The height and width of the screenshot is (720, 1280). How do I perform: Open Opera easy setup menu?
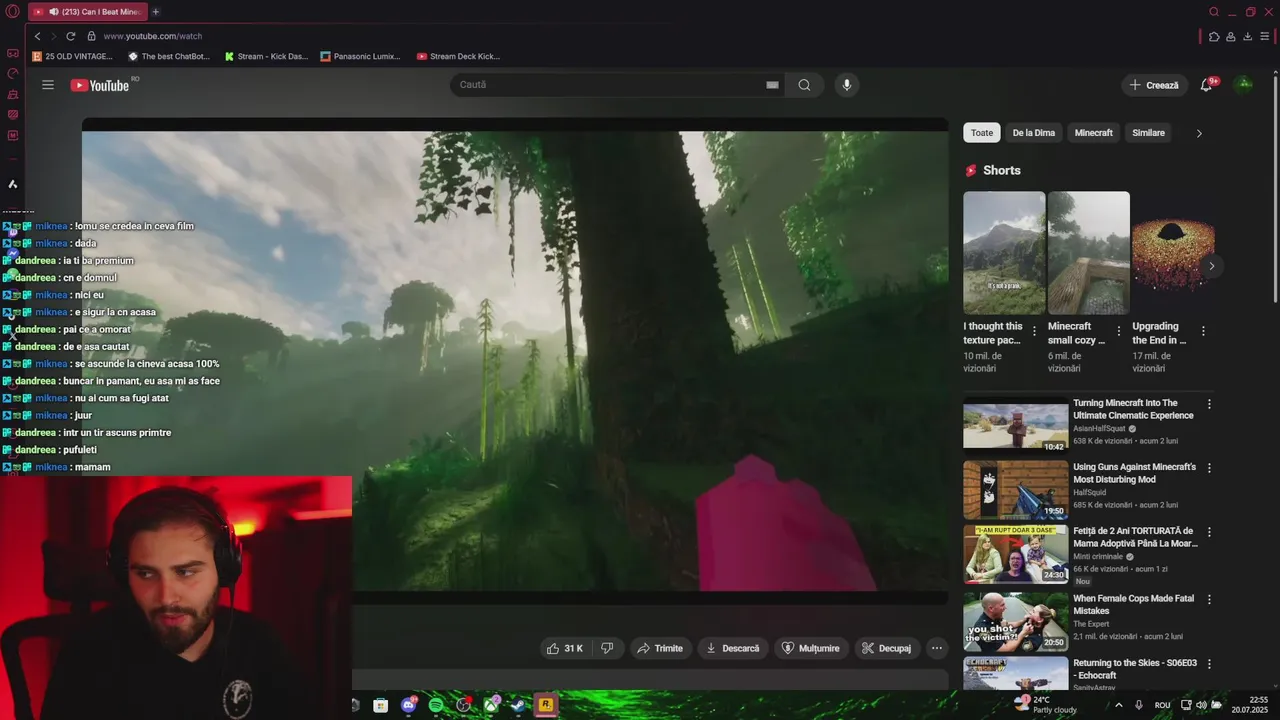(x=1265, y=36)
